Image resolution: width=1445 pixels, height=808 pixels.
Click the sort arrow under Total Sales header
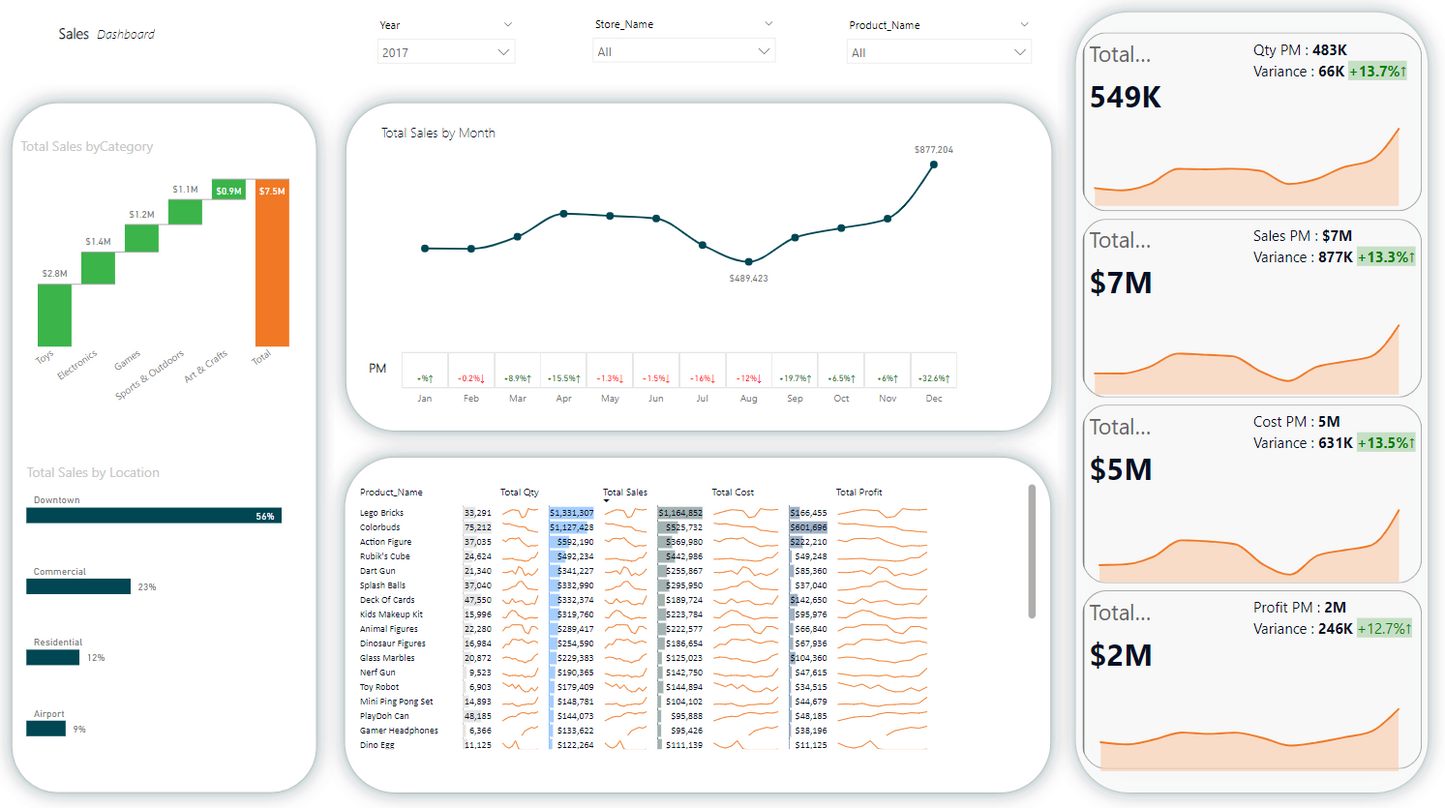[606, 501]
